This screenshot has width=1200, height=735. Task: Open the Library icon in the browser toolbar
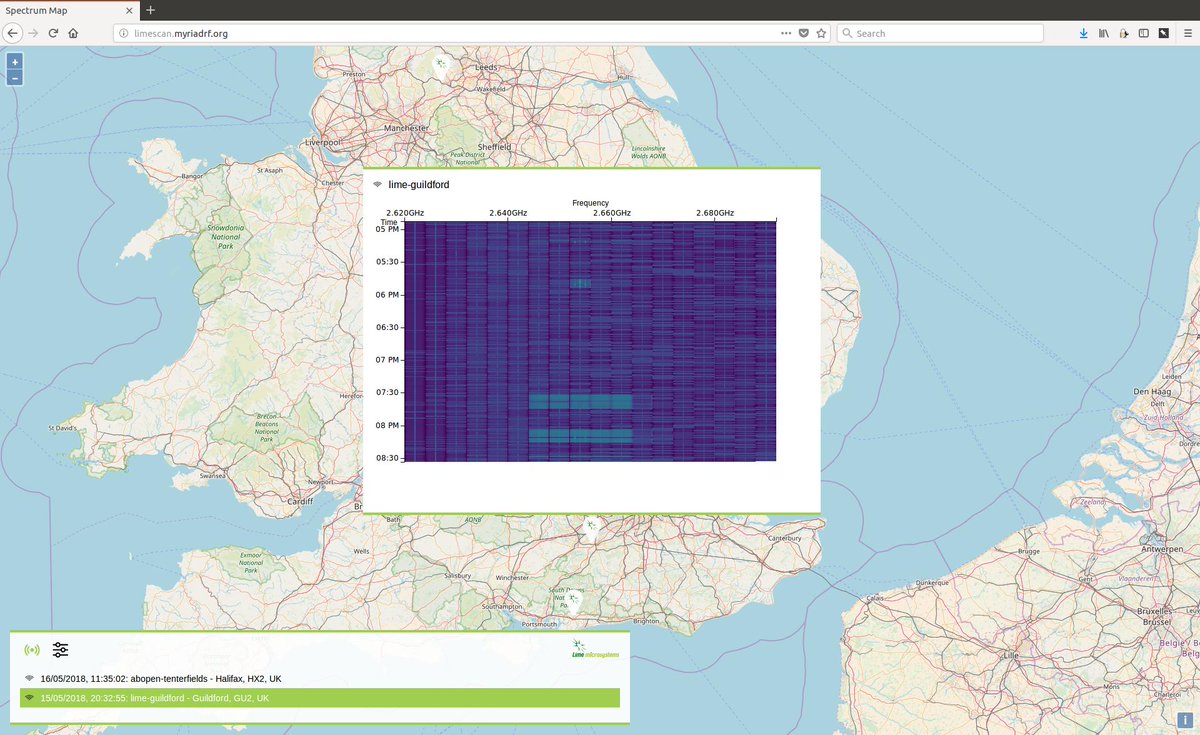[x=1104, y=32]
